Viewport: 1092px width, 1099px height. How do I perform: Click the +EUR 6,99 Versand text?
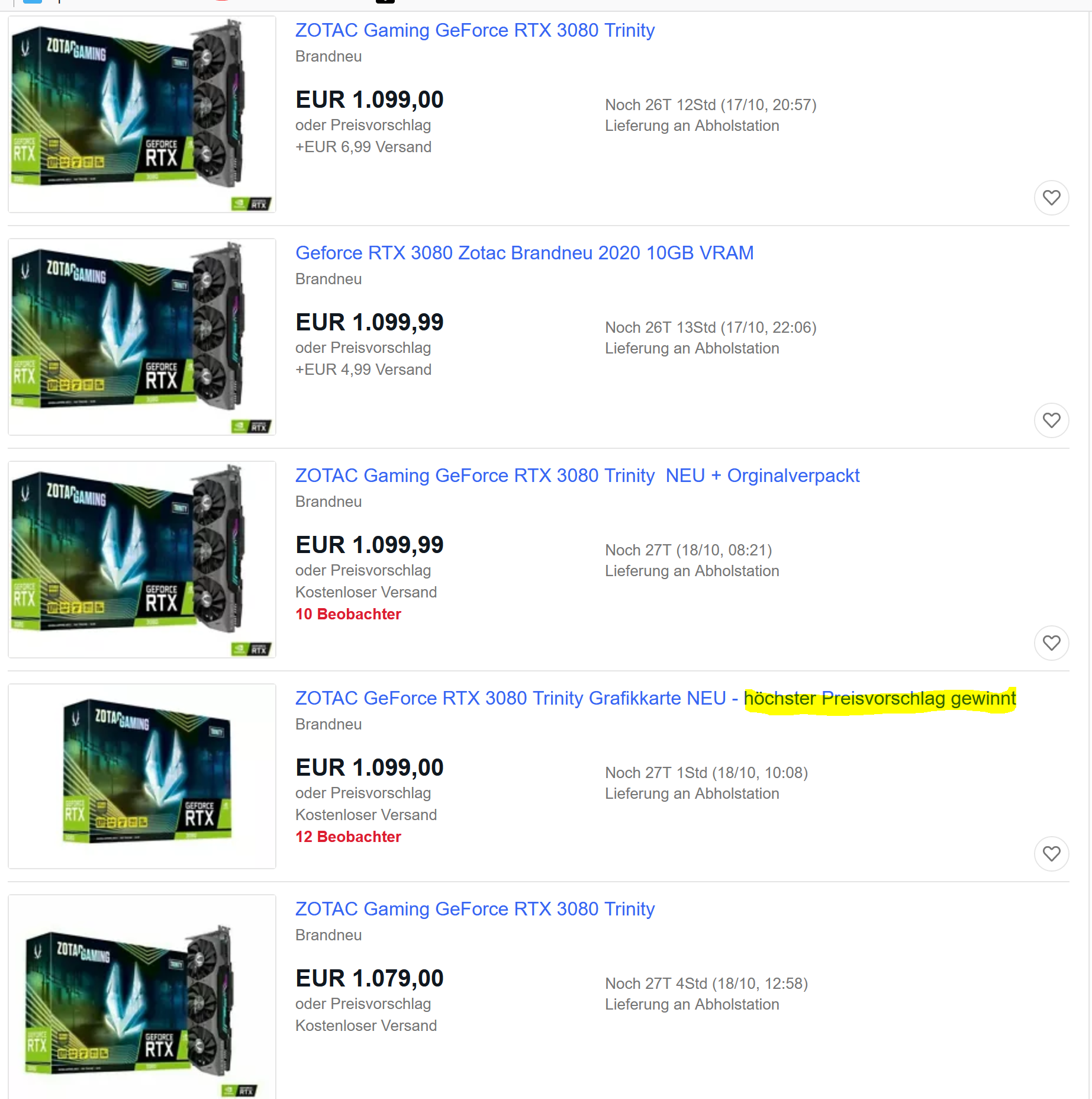pyautogui.click(x=363, y=147)
